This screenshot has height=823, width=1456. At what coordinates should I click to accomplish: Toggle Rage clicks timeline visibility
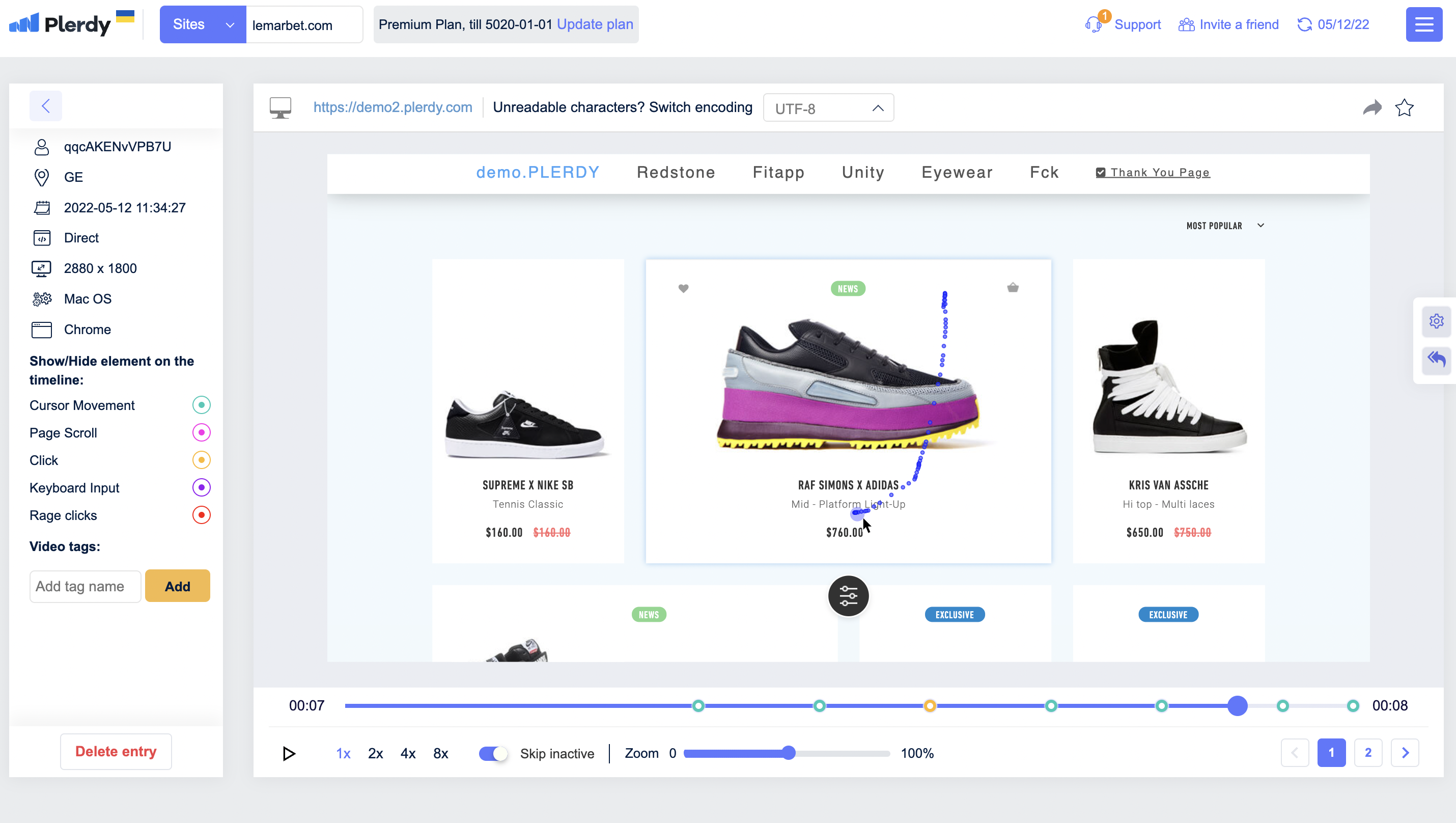point(201,515)
